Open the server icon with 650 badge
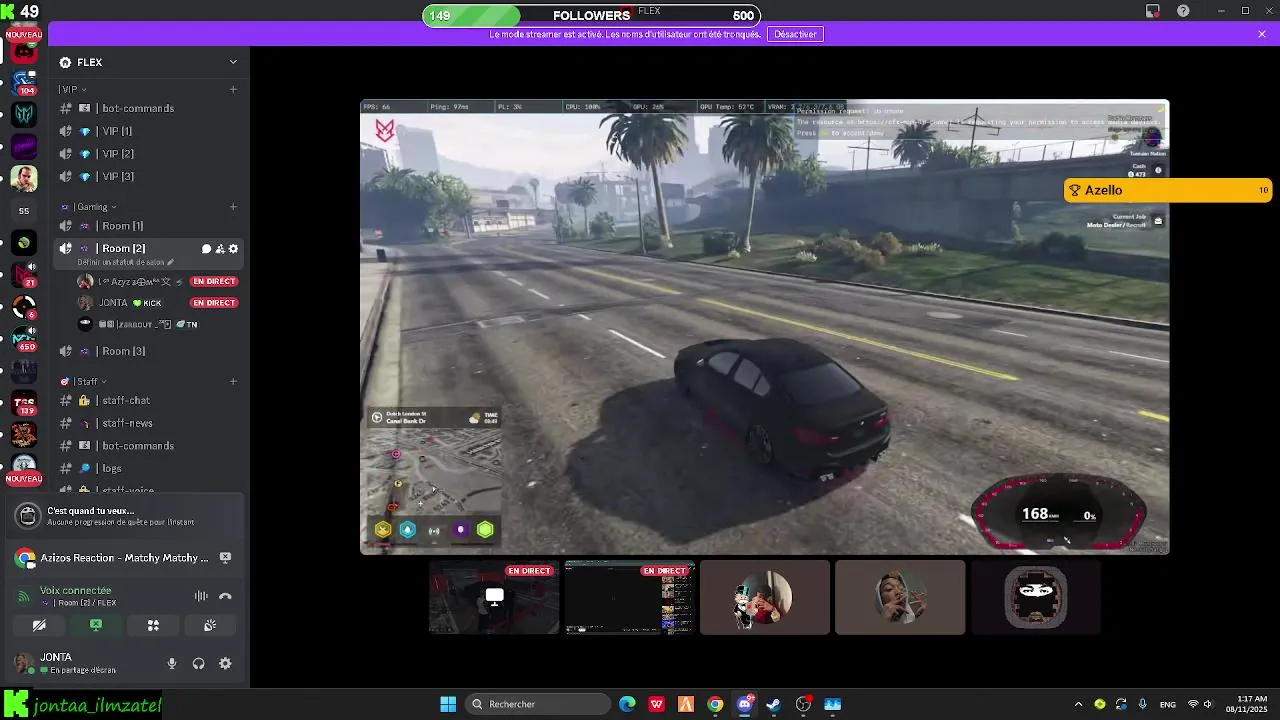 [x=24, y=338]
